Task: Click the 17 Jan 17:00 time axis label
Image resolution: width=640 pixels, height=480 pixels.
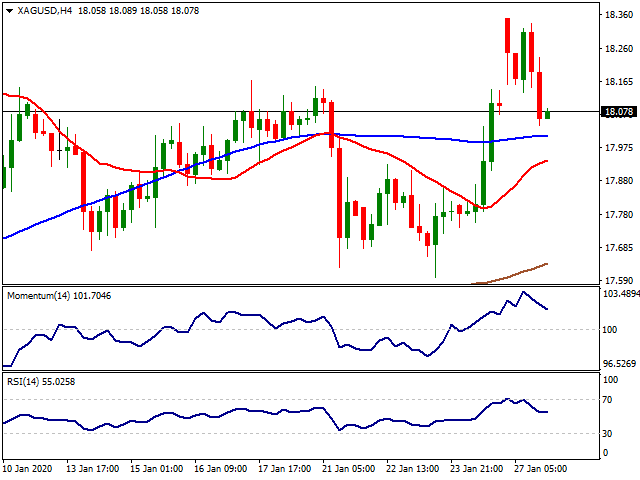Action: pos(285,469)
